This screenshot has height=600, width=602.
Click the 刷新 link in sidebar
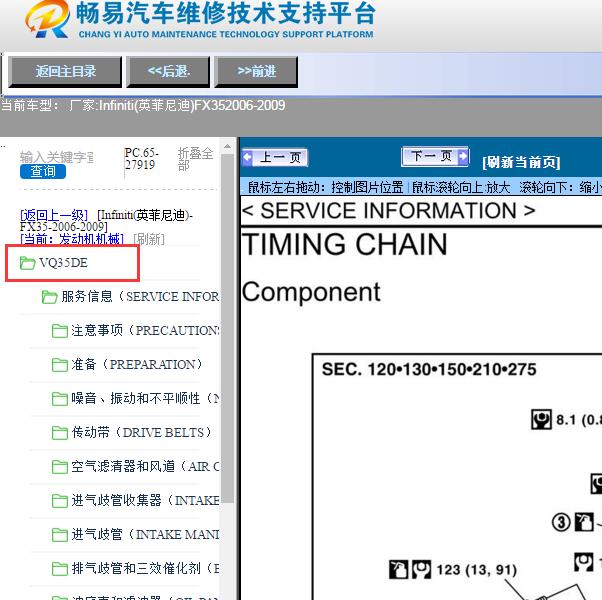pyautogui.click(x=149, y=239)
